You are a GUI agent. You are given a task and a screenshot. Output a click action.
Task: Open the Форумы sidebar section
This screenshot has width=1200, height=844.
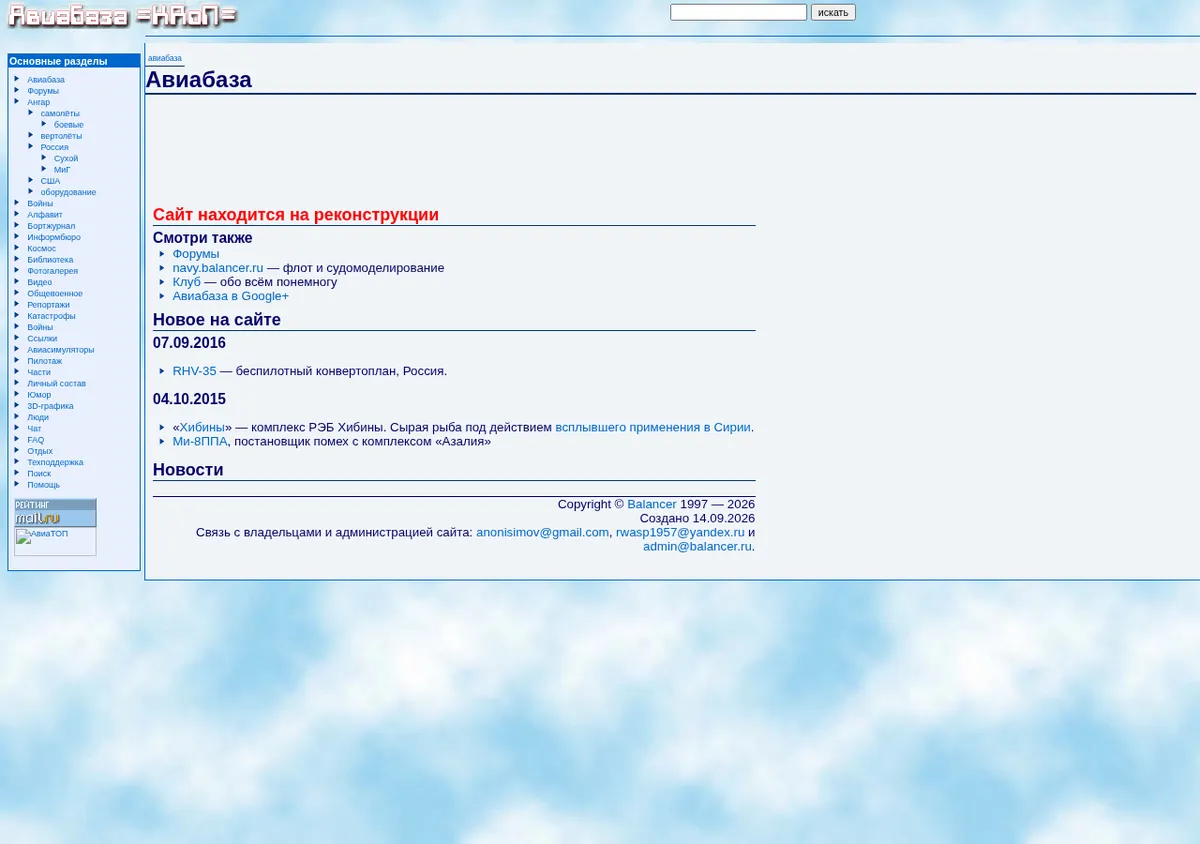click(43, 91)
